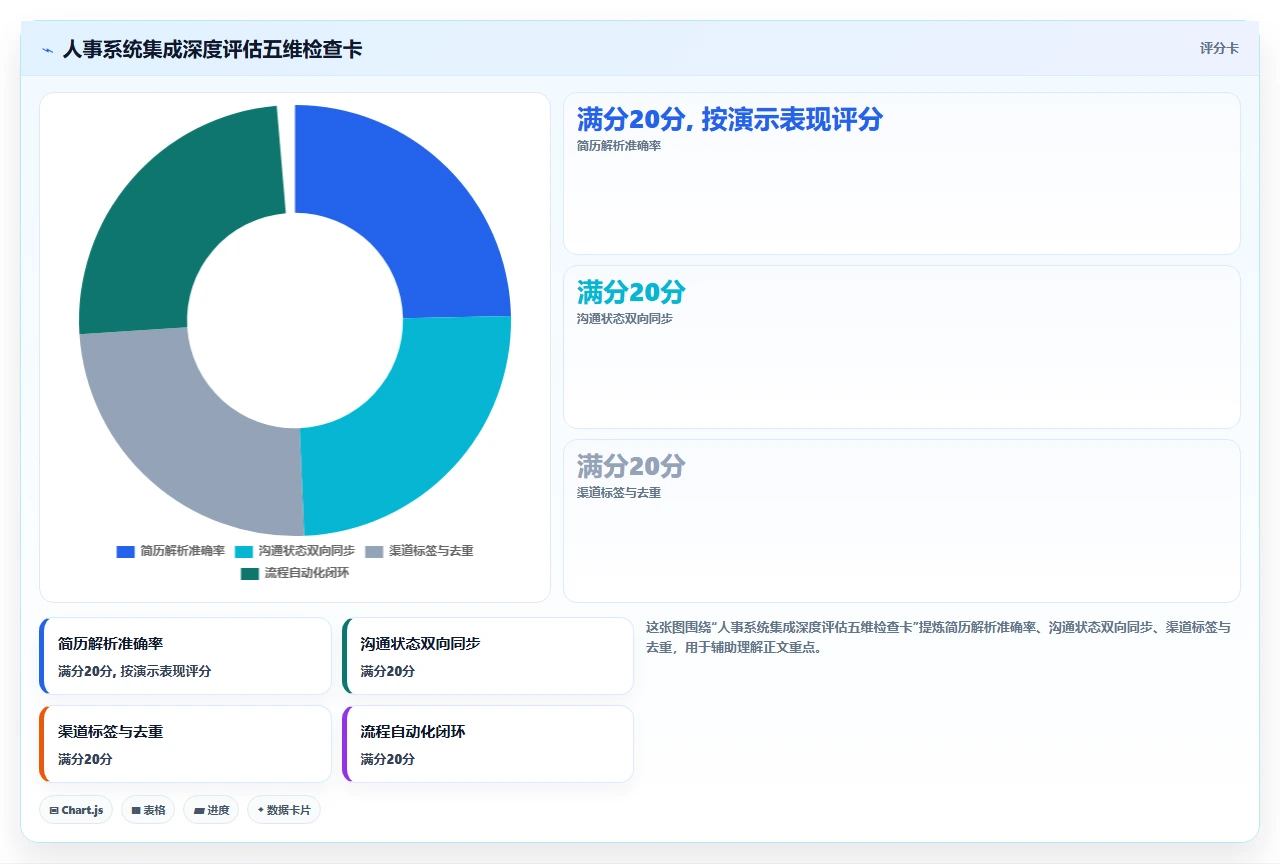Click the 数据卡片 tag
The height and width of the screenshot is (864, 1280).
[284, 810]
